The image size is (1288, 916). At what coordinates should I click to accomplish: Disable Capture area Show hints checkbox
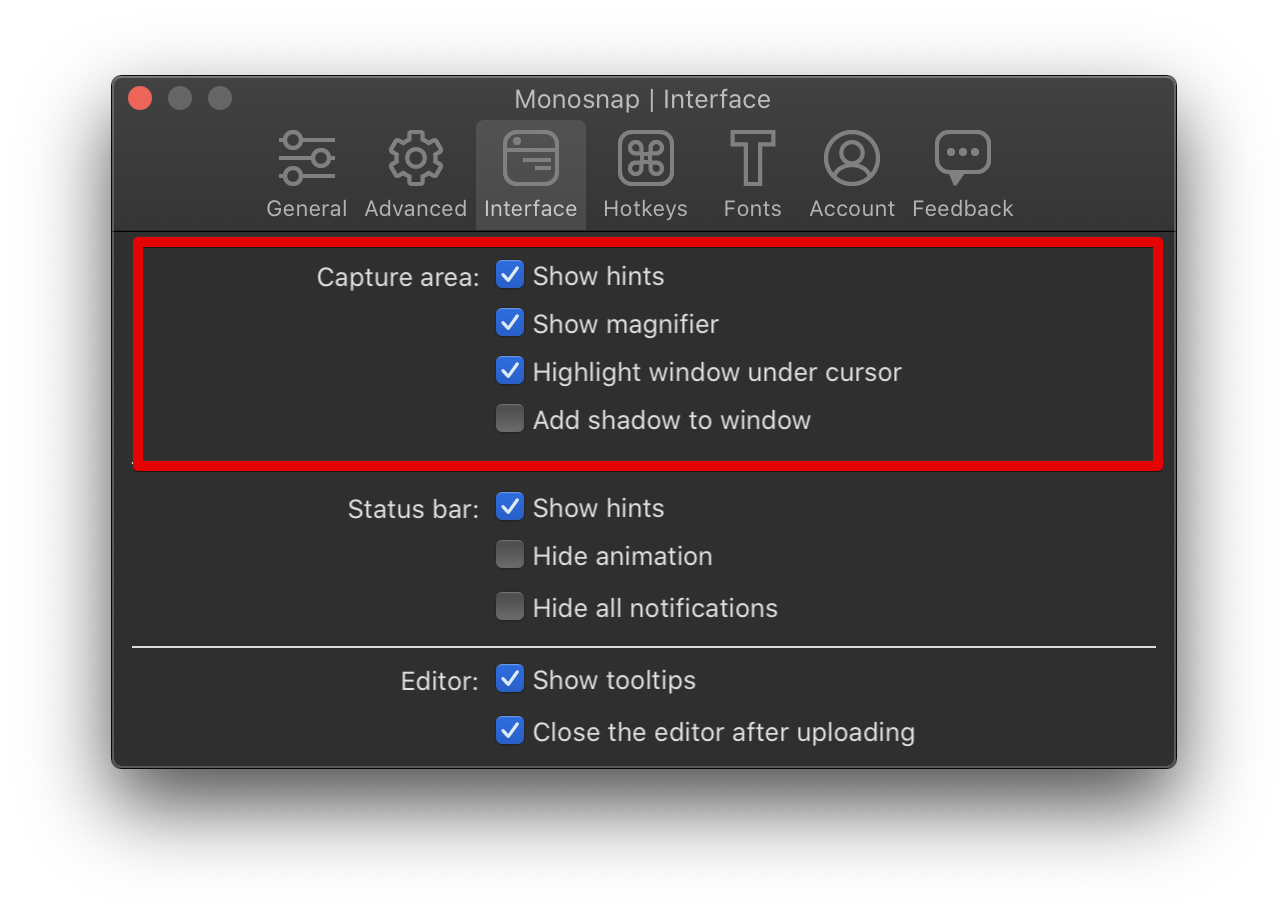tap(510, 275)
